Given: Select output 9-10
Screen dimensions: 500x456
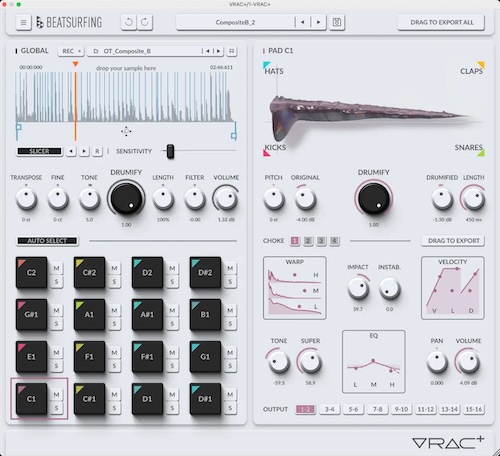Looking at the screenshot, I should (x=401, y=409).
